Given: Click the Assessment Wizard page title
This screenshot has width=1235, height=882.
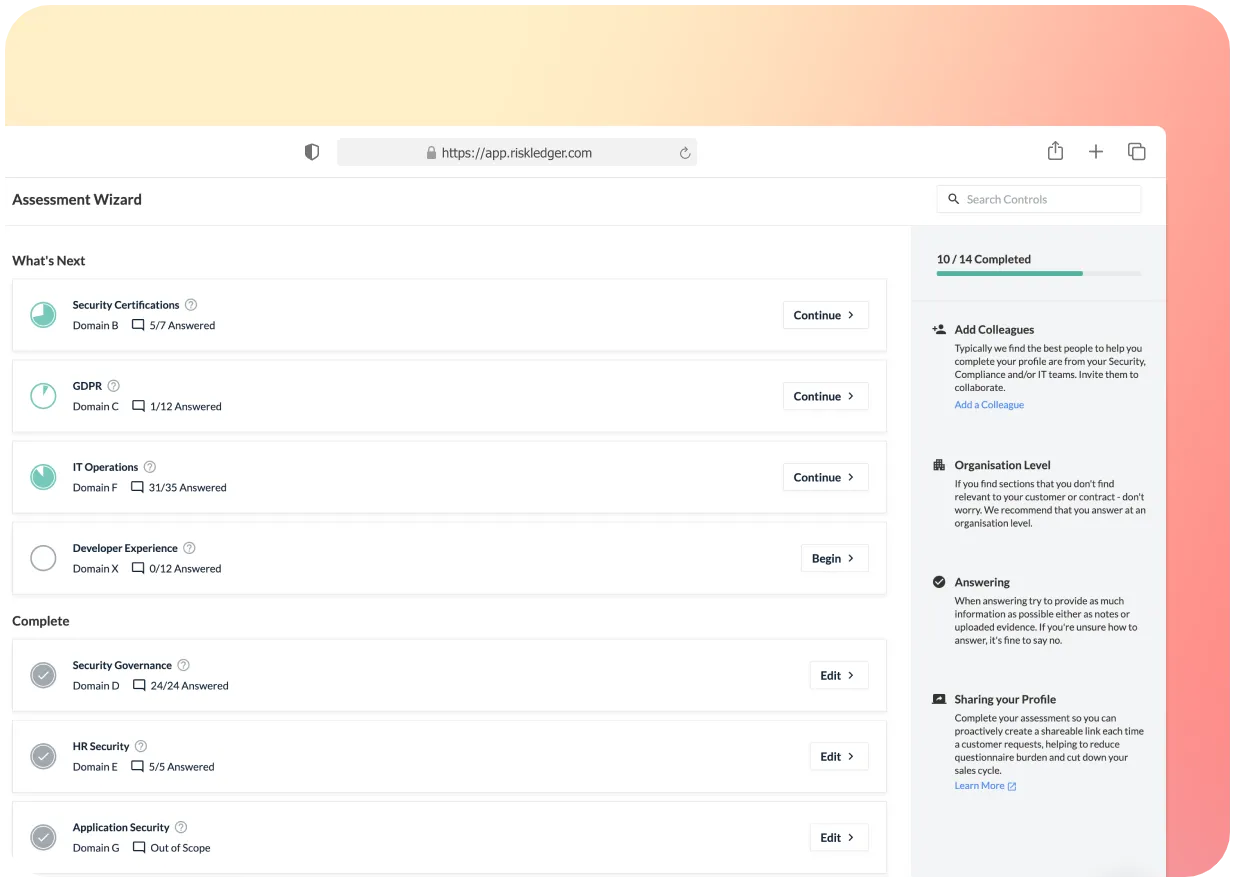Looking at the screenshot, I should pos(77,199).
